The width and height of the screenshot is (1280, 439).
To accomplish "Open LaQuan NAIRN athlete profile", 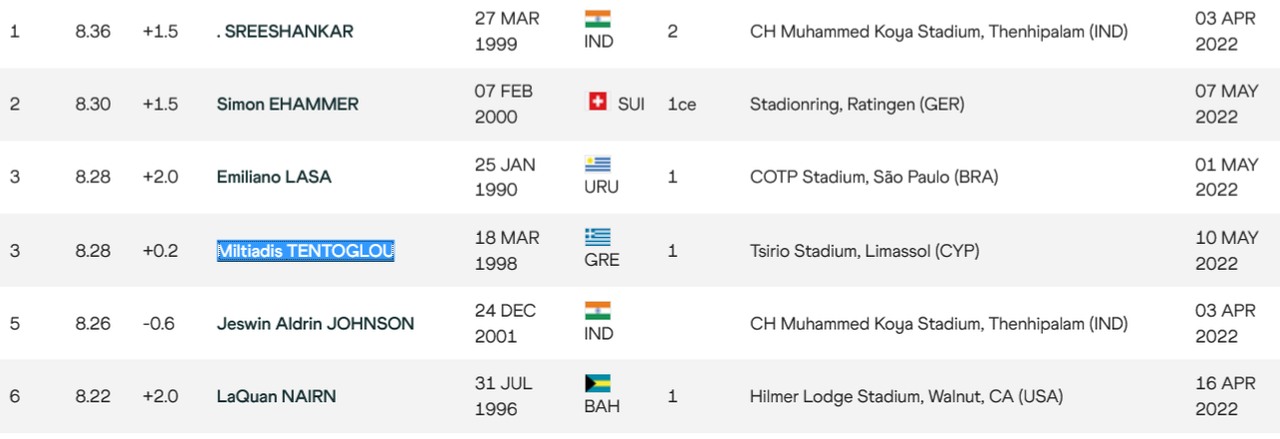I will pos(276,397).
